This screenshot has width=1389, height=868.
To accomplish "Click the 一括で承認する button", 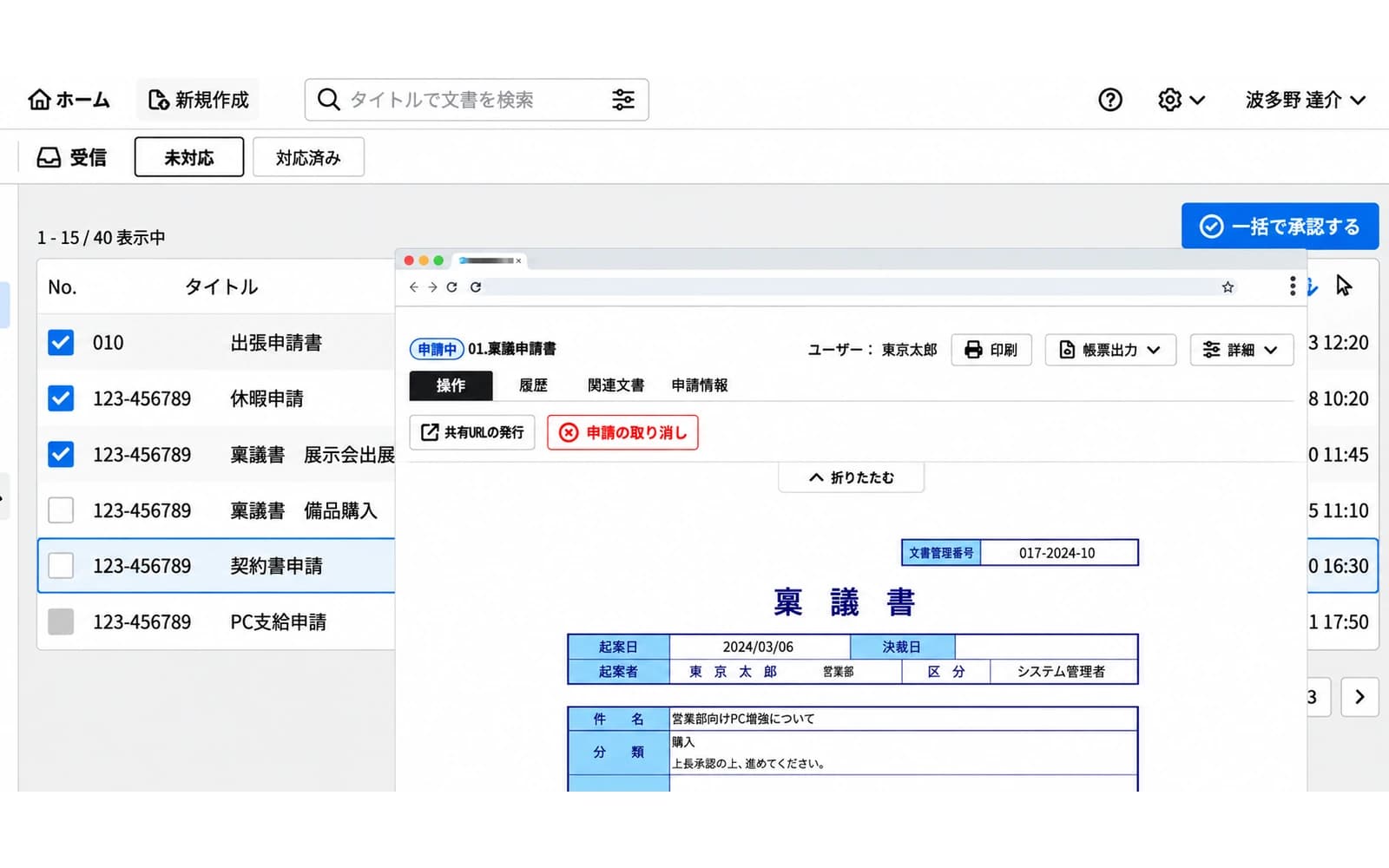I will click(1280, 227).
